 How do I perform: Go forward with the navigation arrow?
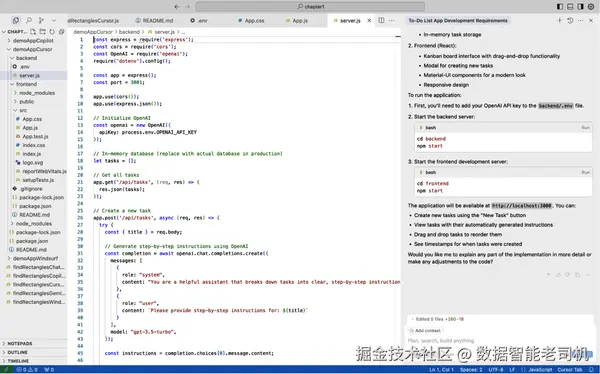188,7
